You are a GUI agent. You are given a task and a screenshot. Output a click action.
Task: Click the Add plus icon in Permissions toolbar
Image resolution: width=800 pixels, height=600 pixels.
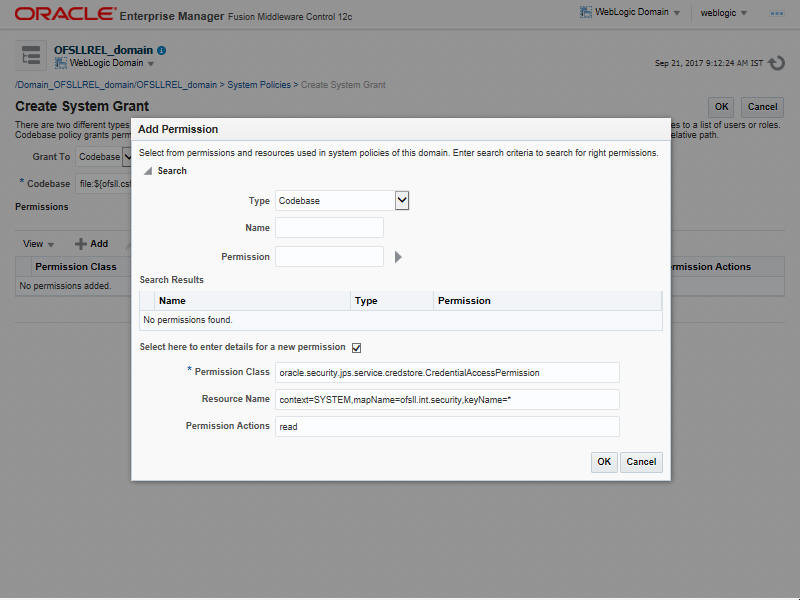click(80, 244)
